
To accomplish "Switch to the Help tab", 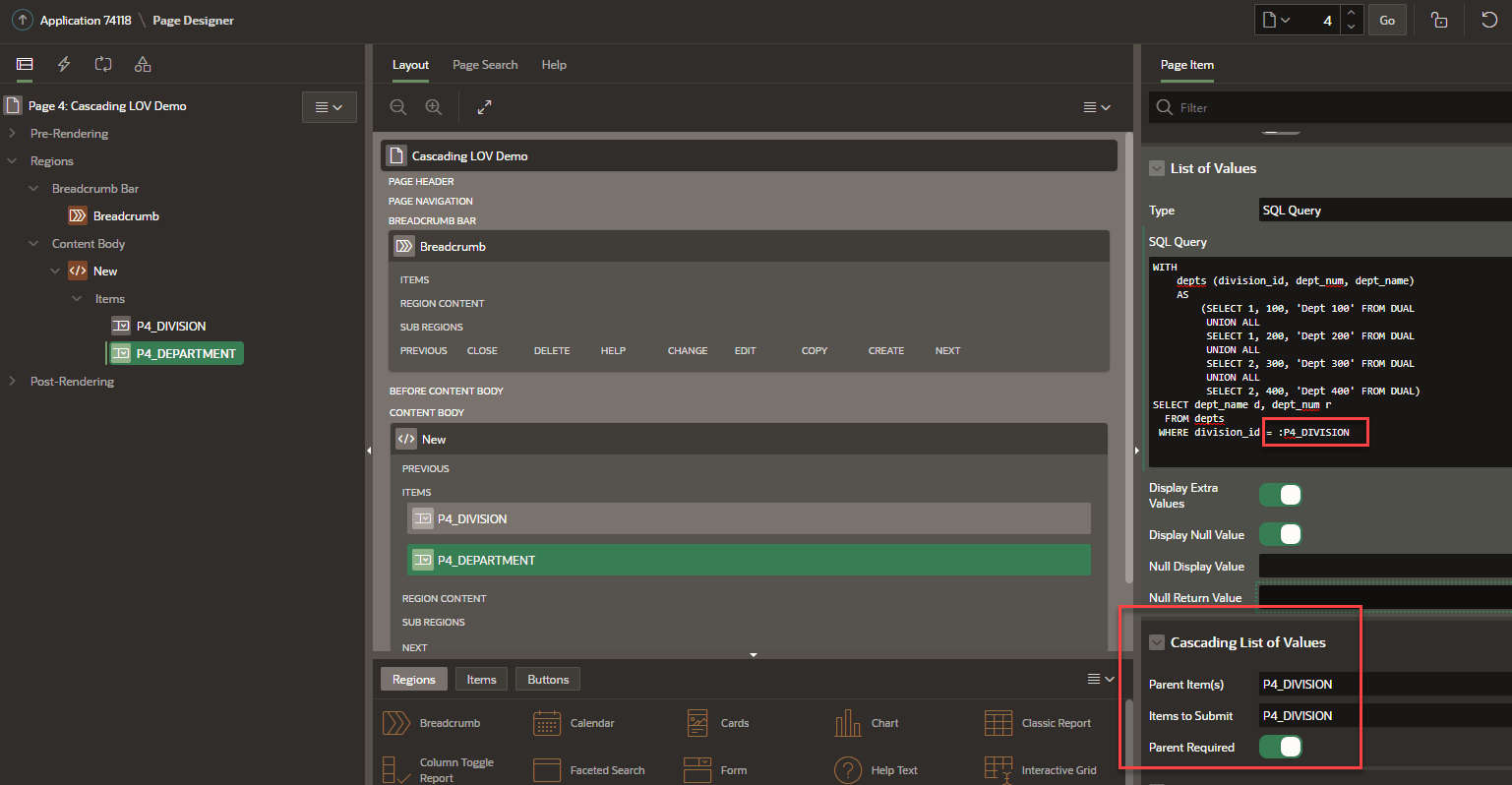I will [x=554, y=65].
